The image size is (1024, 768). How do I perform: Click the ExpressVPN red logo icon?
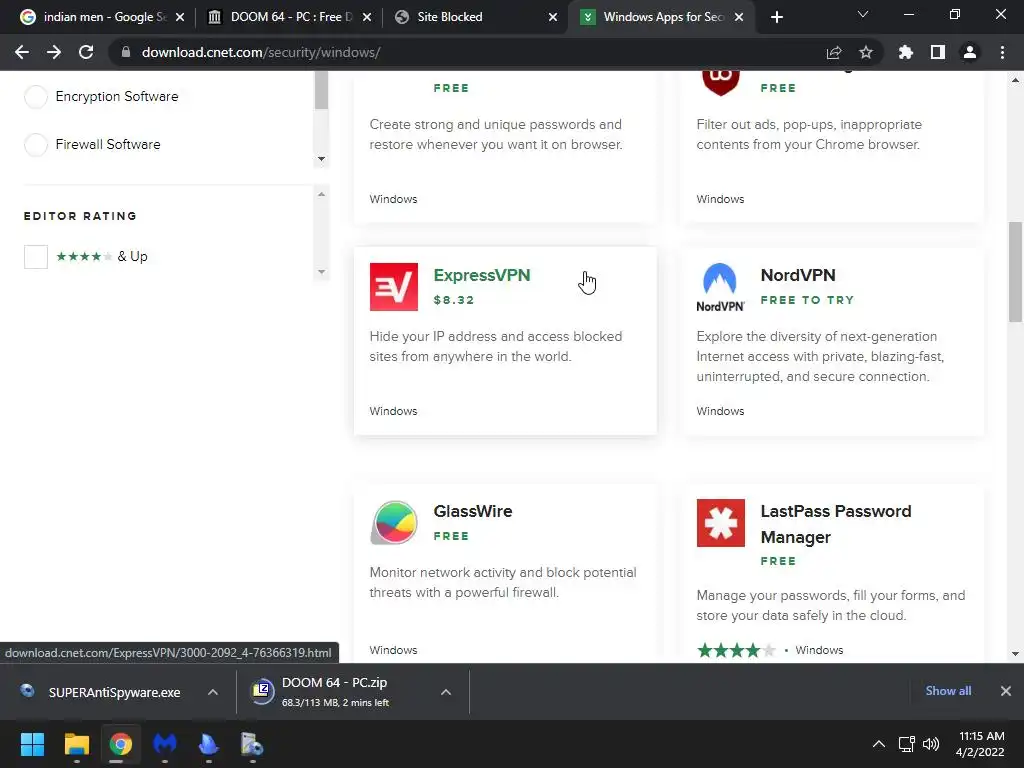[x=393, y=287]
